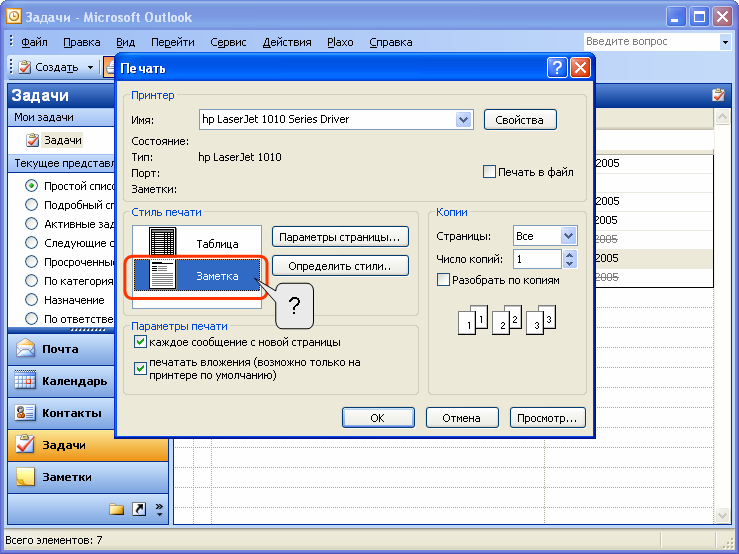Open Страницы dropdown showing Все
This screenshot has width=739, height=554.
(568, 236)
